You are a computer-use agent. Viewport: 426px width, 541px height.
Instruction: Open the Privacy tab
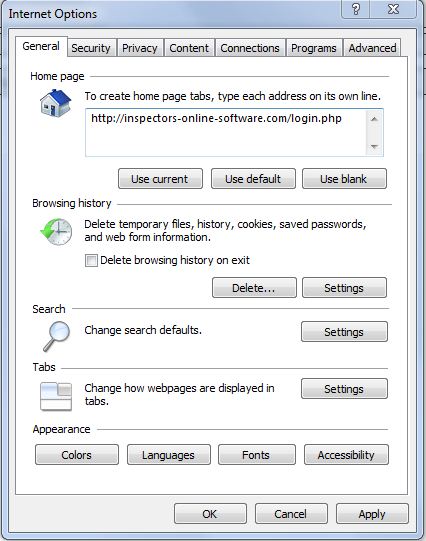click(140, 48)
